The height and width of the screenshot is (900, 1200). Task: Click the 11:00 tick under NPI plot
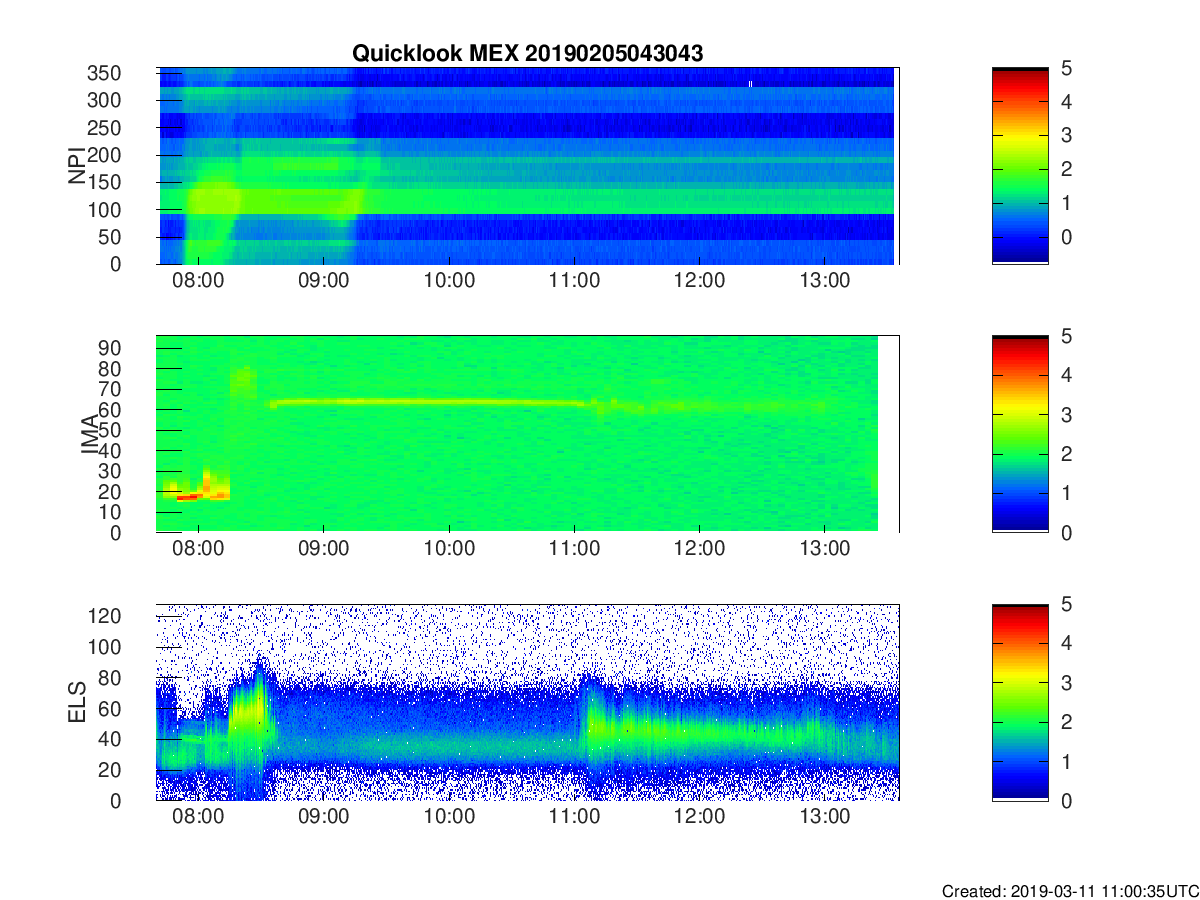574,281
